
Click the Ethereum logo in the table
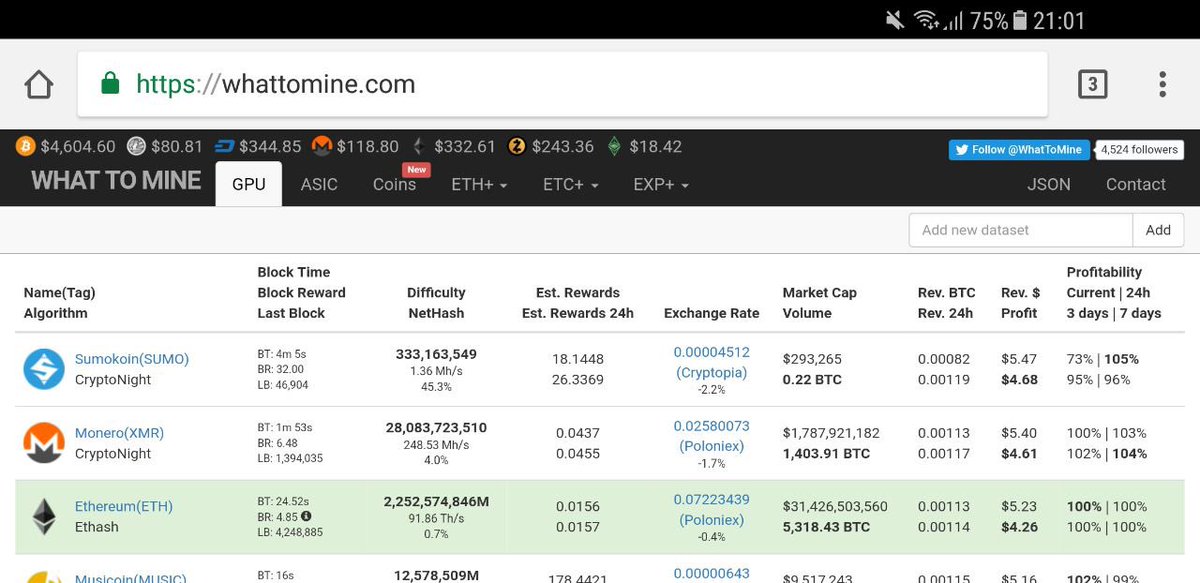(44, 517)
